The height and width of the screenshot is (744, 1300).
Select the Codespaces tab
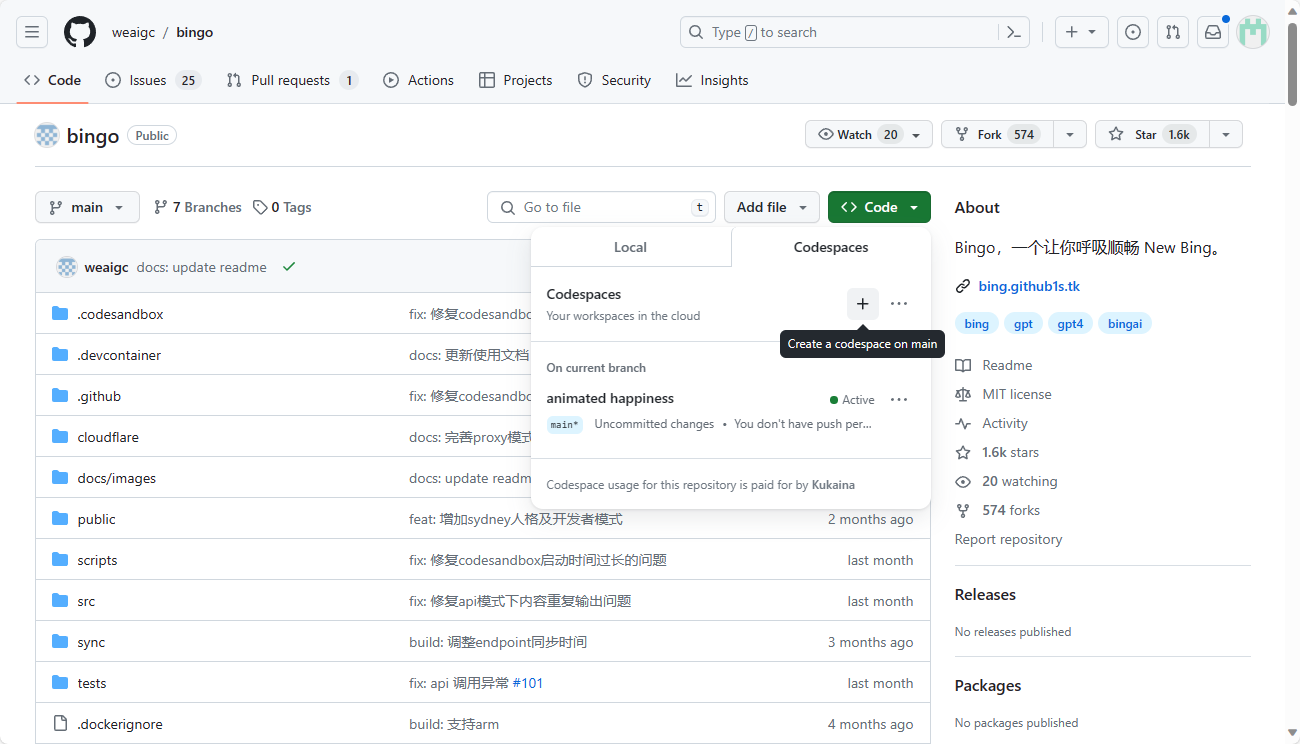pyautogui.click(x=831, y=247)
